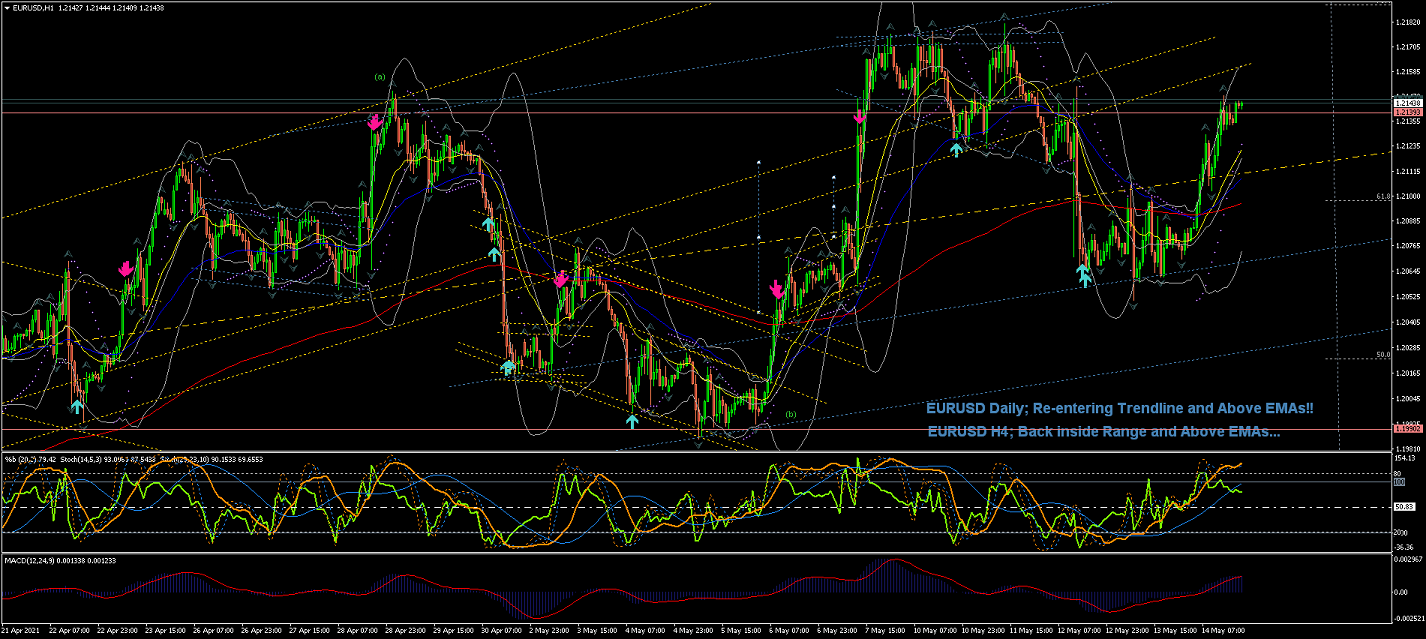
Task: Select the green (a) wave label
Action: (379, 76)
